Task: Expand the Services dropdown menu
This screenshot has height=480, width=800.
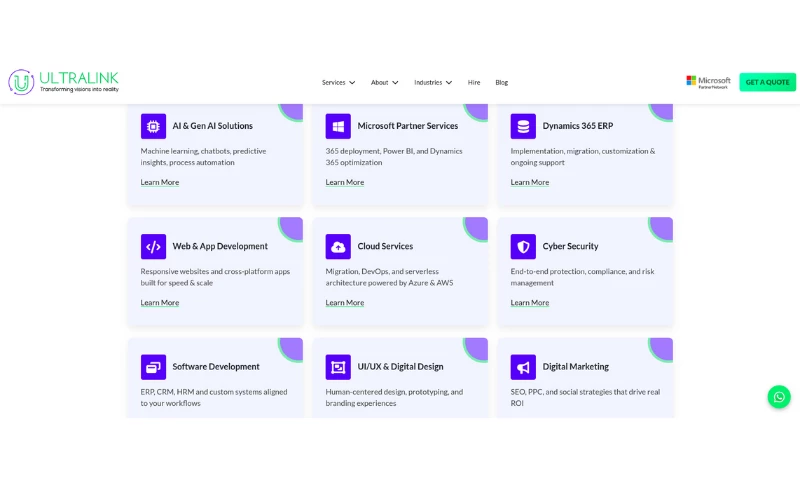Action: (338, 82)
